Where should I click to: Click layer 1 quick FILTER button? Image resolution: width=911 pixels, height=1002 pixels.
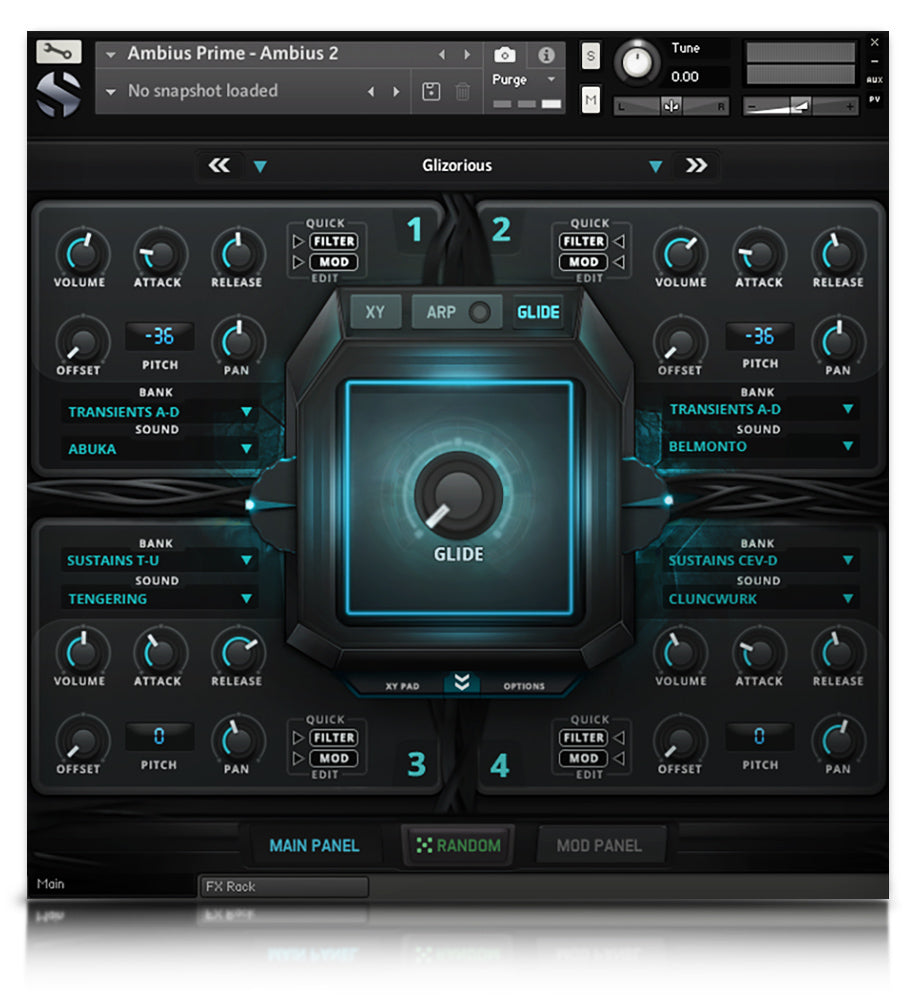click(332, 241)
